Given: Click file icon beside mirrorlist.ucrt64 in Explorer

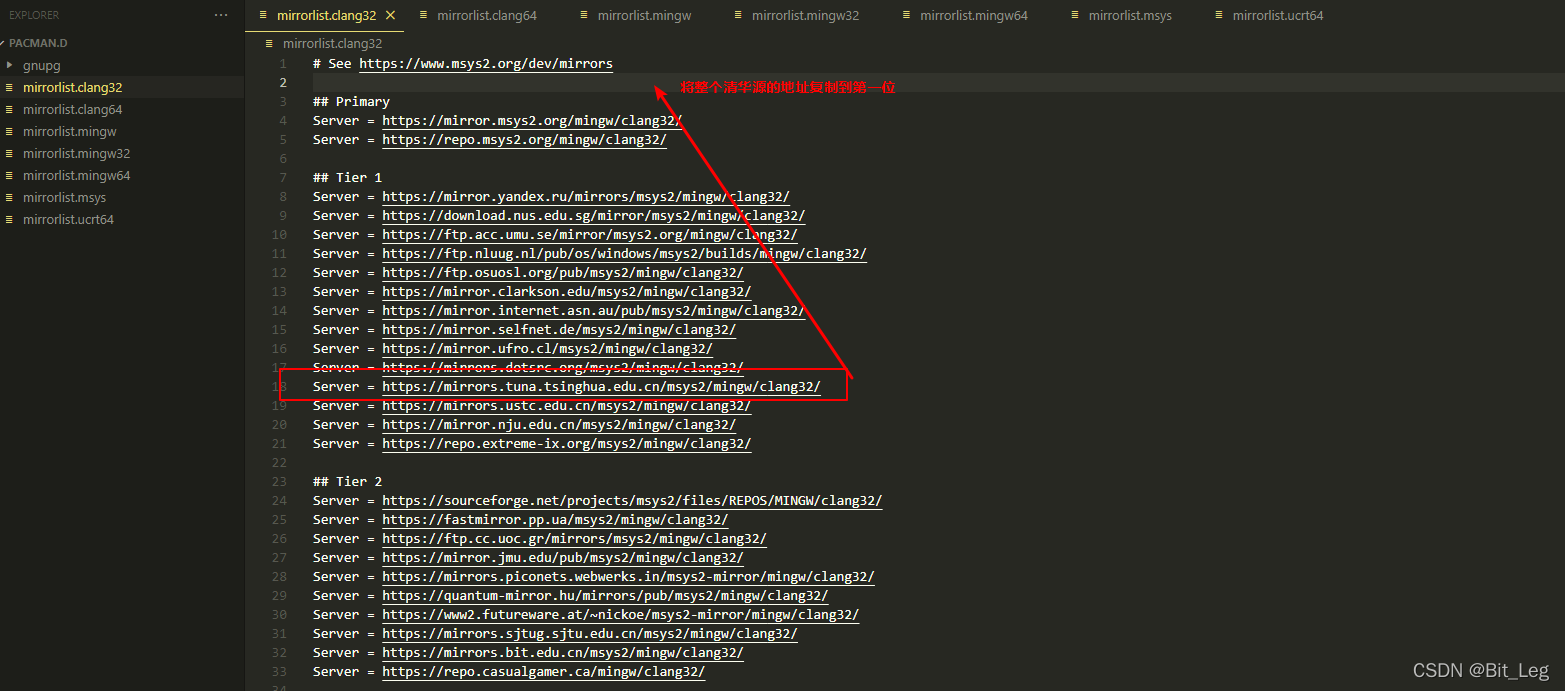Looking at the screenshot, I should click(x=10, y=219).
